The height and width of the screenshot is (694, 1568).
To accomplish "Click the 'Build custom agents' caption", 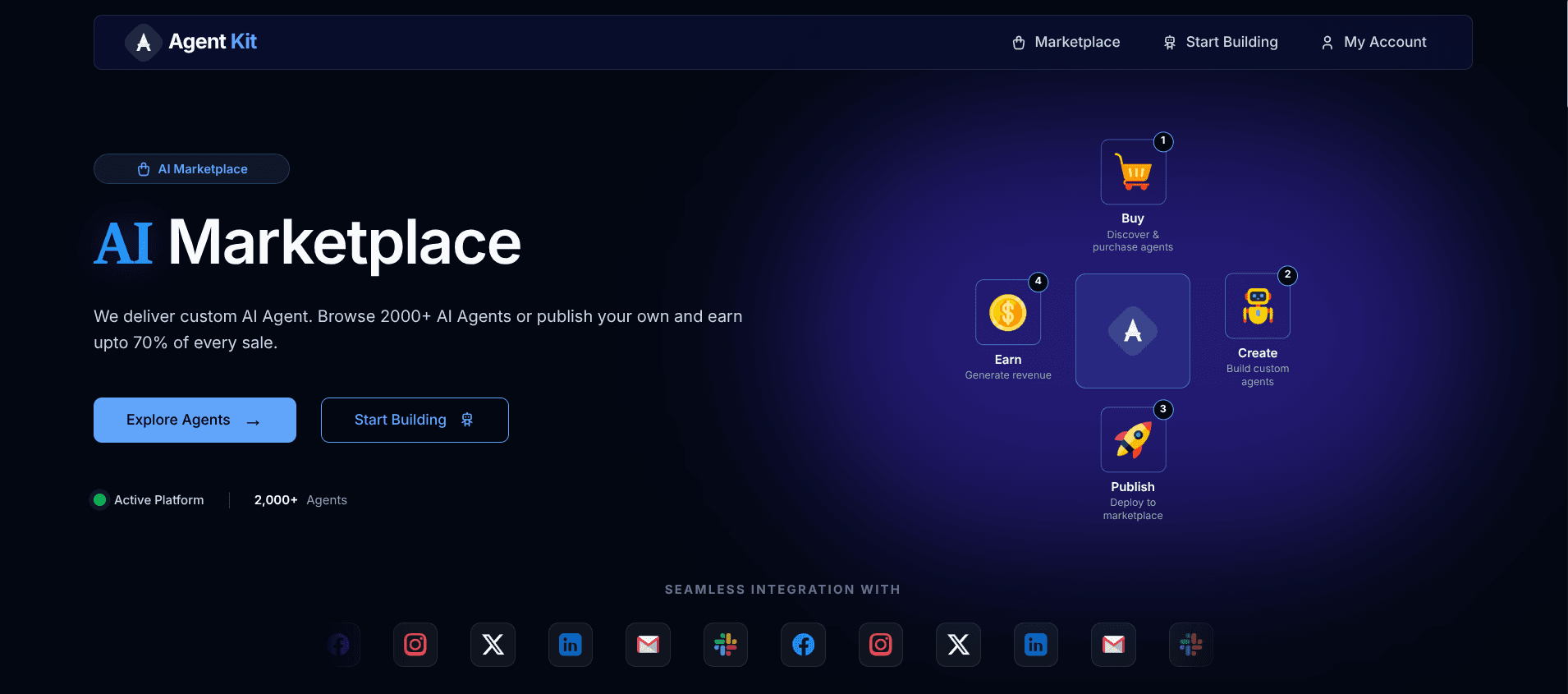I will pos(1258,375).
